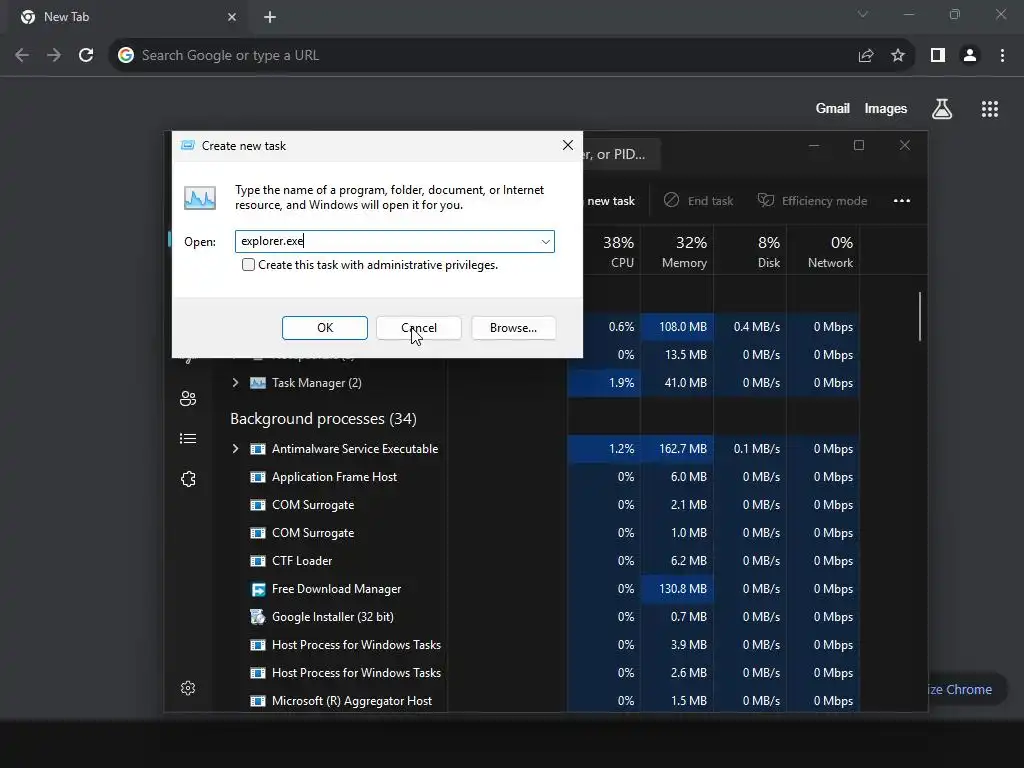The image size is (1024, 768).
Task: Open the Images link
Action: click(x=886, y=108)
